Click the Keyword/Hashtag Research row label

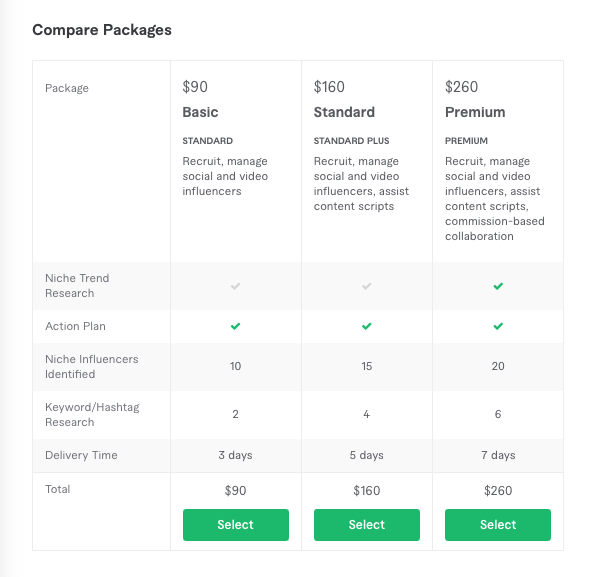tap(92, 415)
